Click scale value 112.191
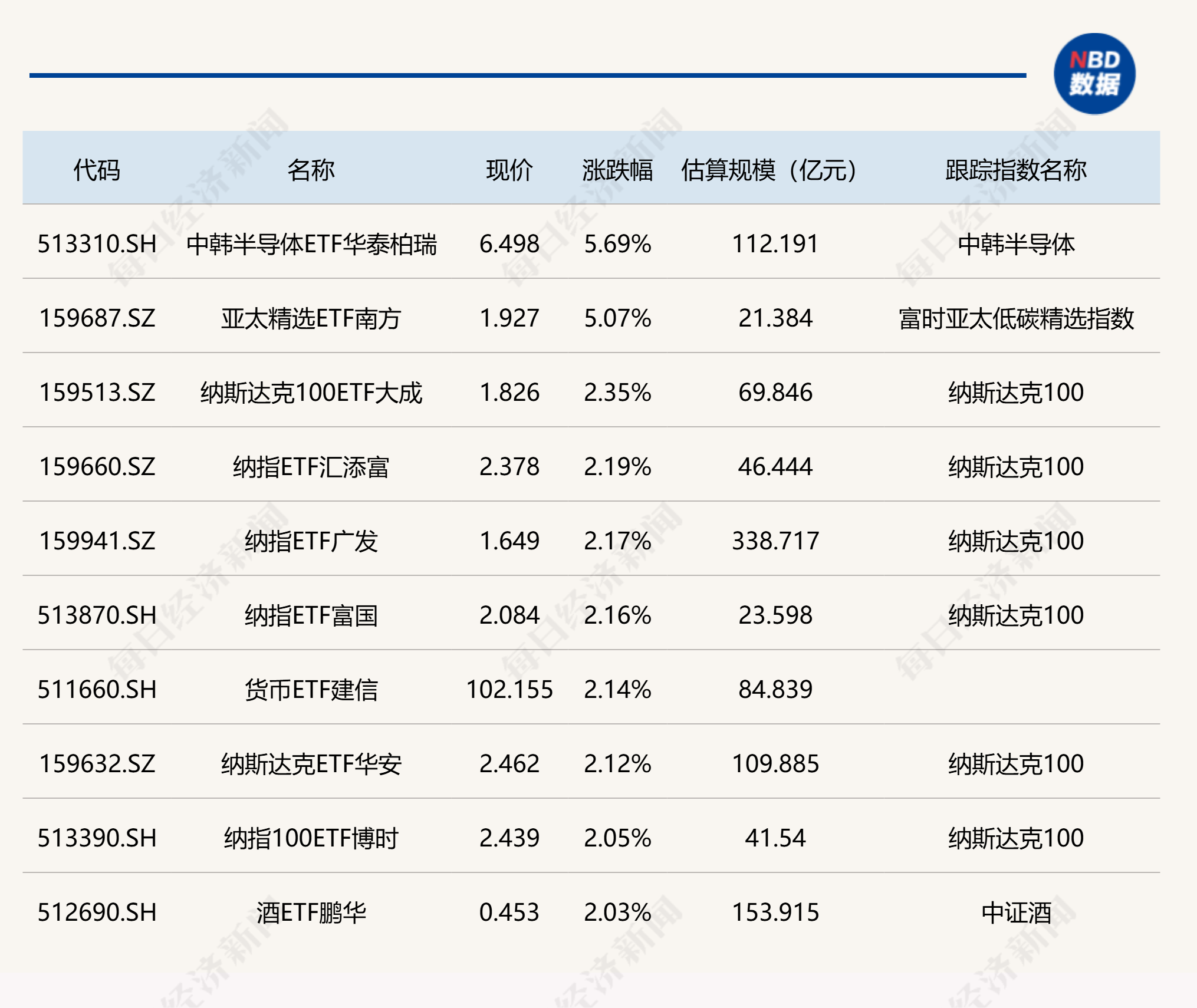Image resolution: width=1197 pixels, height=1008 pixels. point(775,244)
